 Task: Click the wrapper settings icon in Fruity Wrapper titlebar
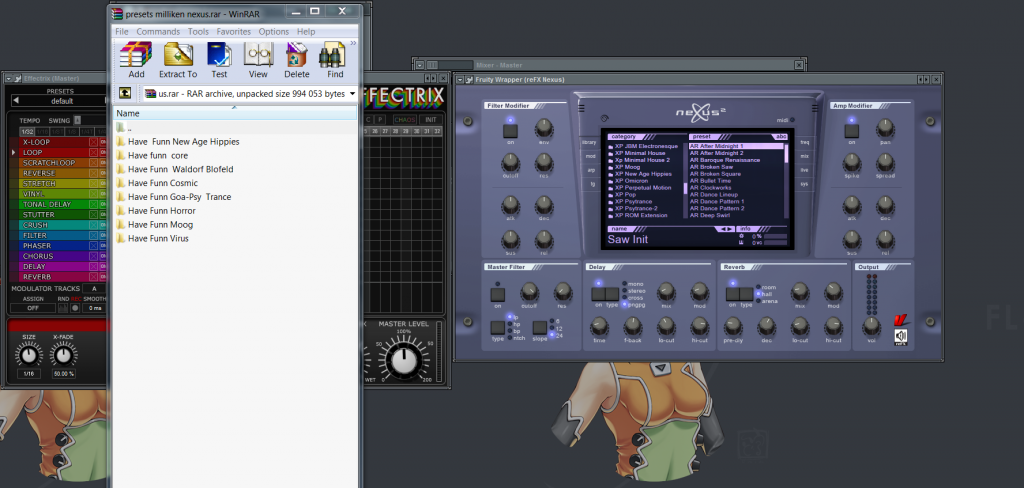(x=468, y=80)
